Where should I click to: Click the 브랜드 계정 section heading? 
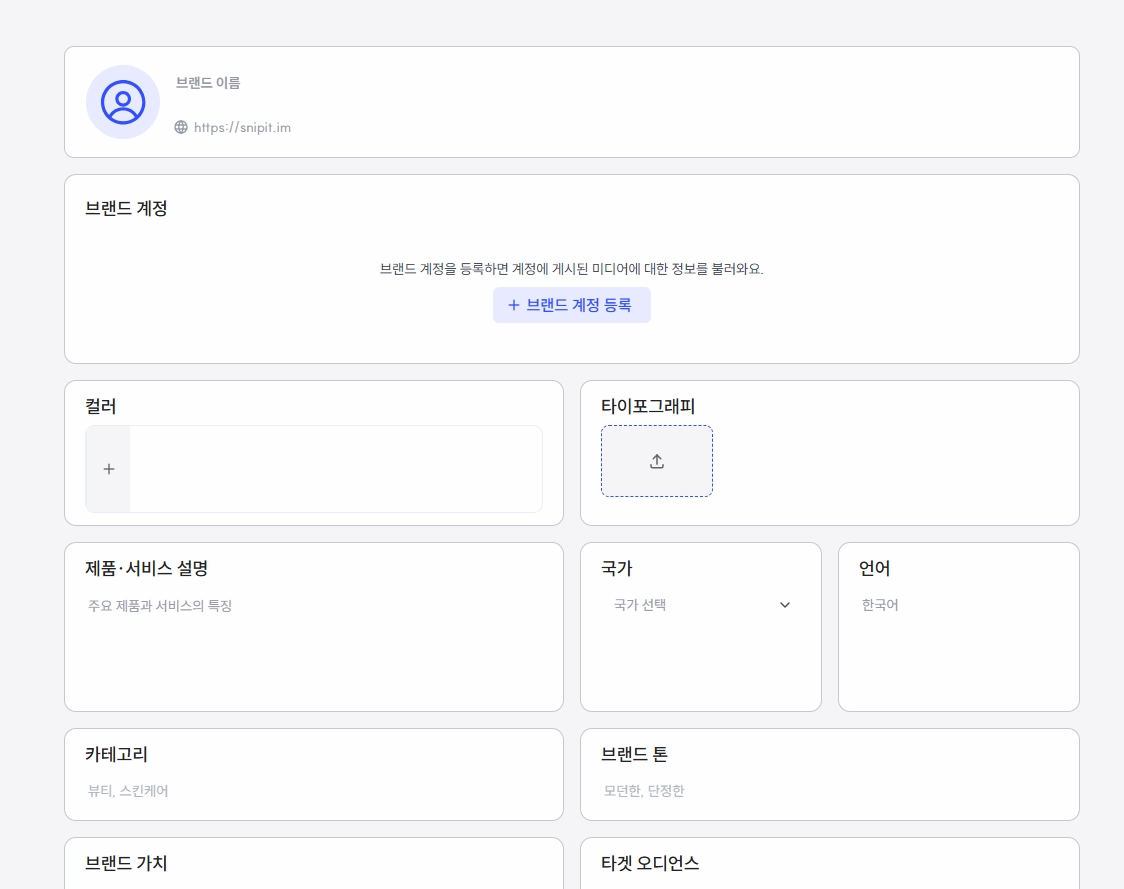[126, 208]
